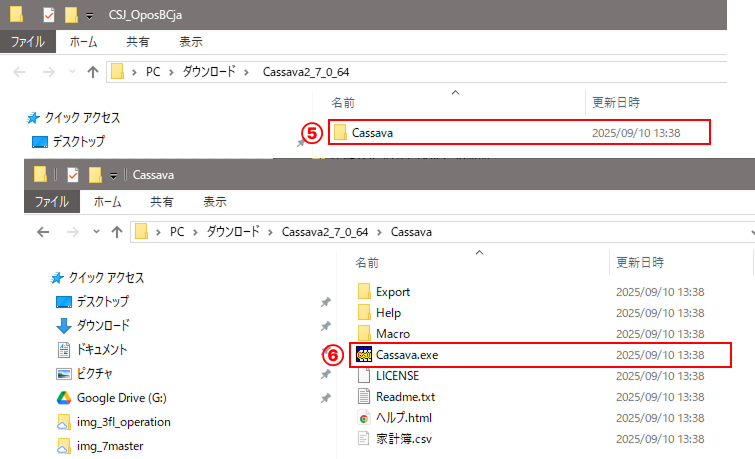
Task: Open the Macro folder
Action: 392,334
